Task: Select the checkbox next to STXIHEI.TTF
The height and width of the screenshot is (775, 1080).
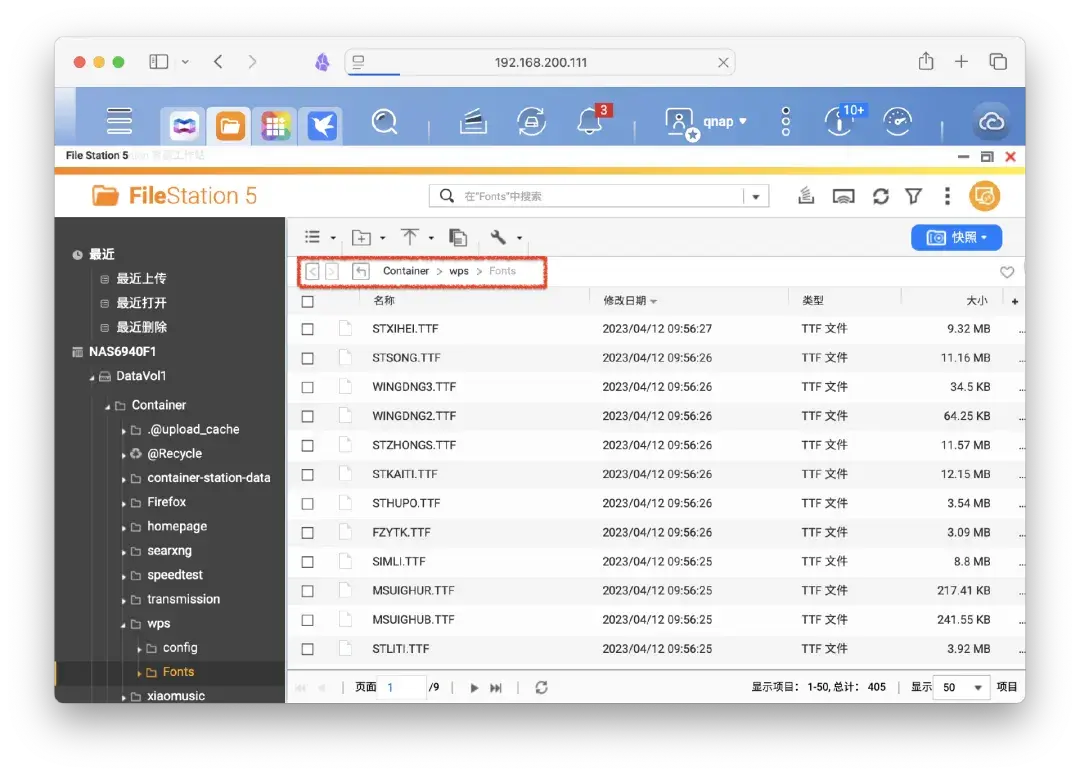Action: [307, 328]
